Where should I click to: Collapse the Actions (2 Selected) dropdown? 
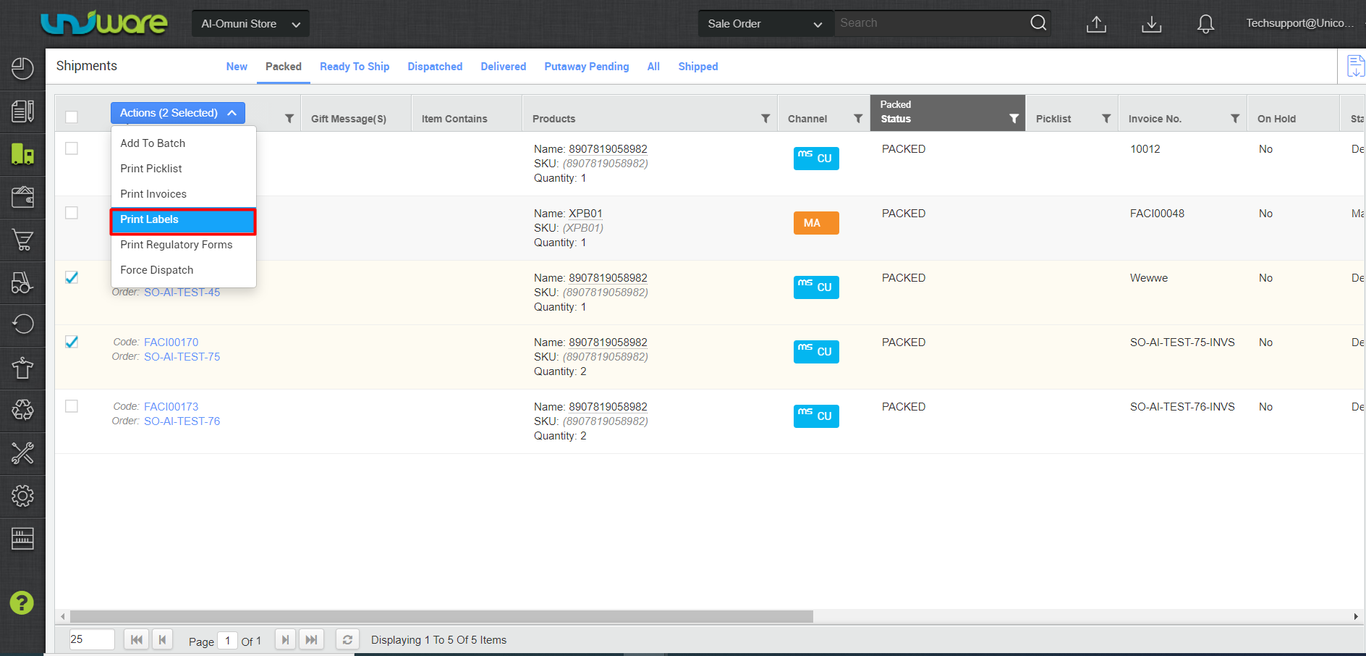[178, 113]
